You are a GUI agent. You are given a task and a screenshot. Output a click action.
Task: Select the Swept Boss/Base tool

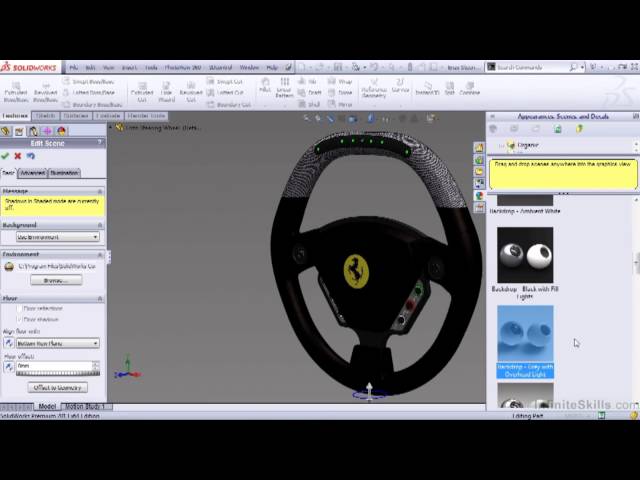[89, 82]
